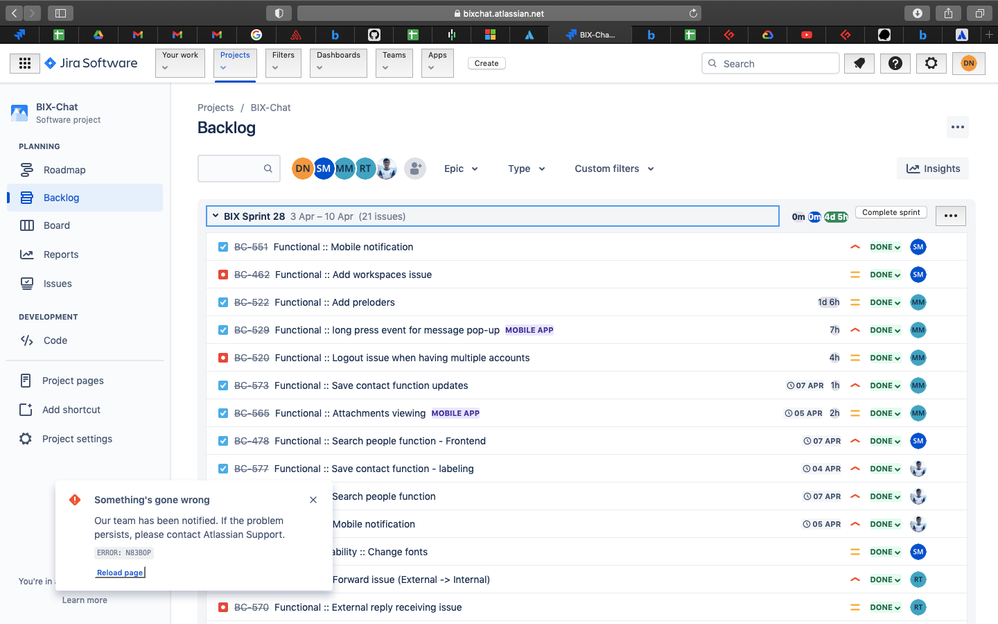Screen dimensions: 998x624
Task: Open the Dashboards menu
Action: (x=339, y=63)
